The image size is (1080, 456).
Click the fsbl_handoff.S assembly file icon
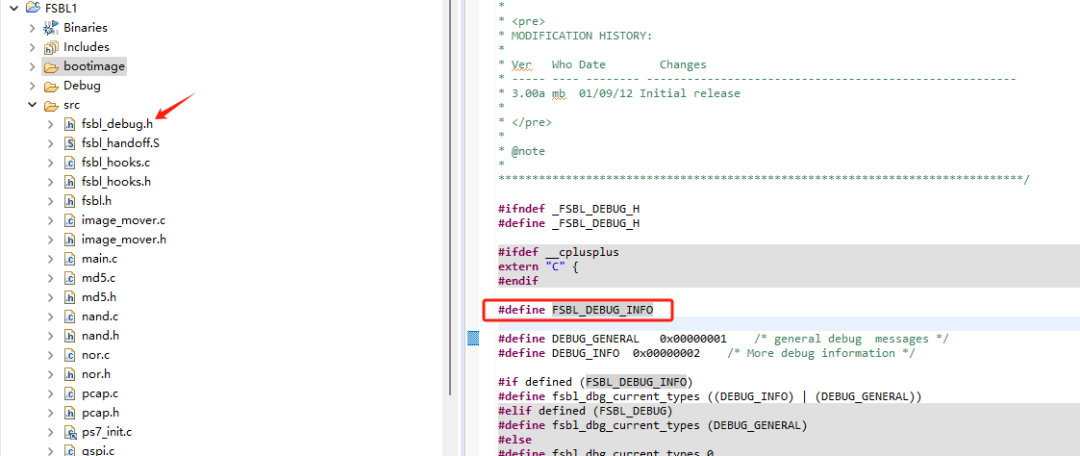pyautogui.click(x=70, y=143)
